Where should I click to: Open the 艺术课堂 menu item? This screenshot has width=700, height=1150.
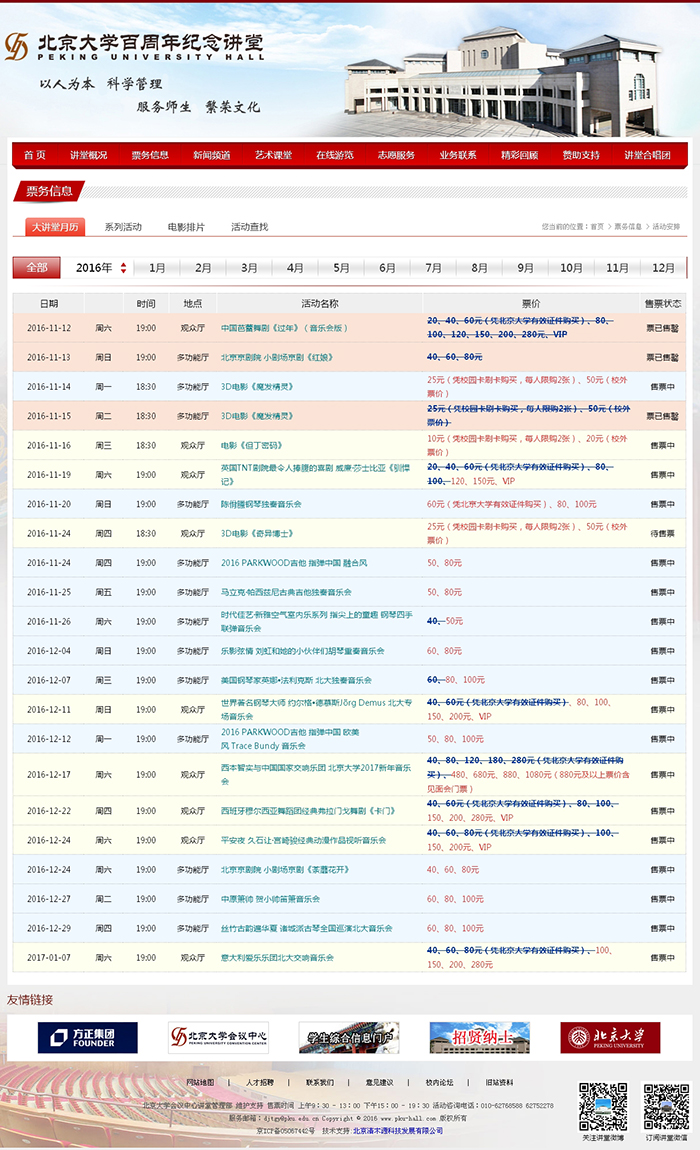pyautogui.click(x=273, y=155)
